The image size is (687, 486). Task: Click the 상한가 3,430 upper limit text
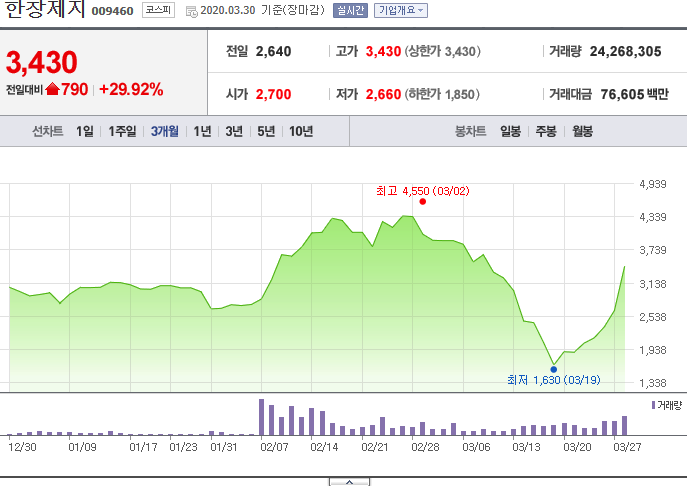443,51
